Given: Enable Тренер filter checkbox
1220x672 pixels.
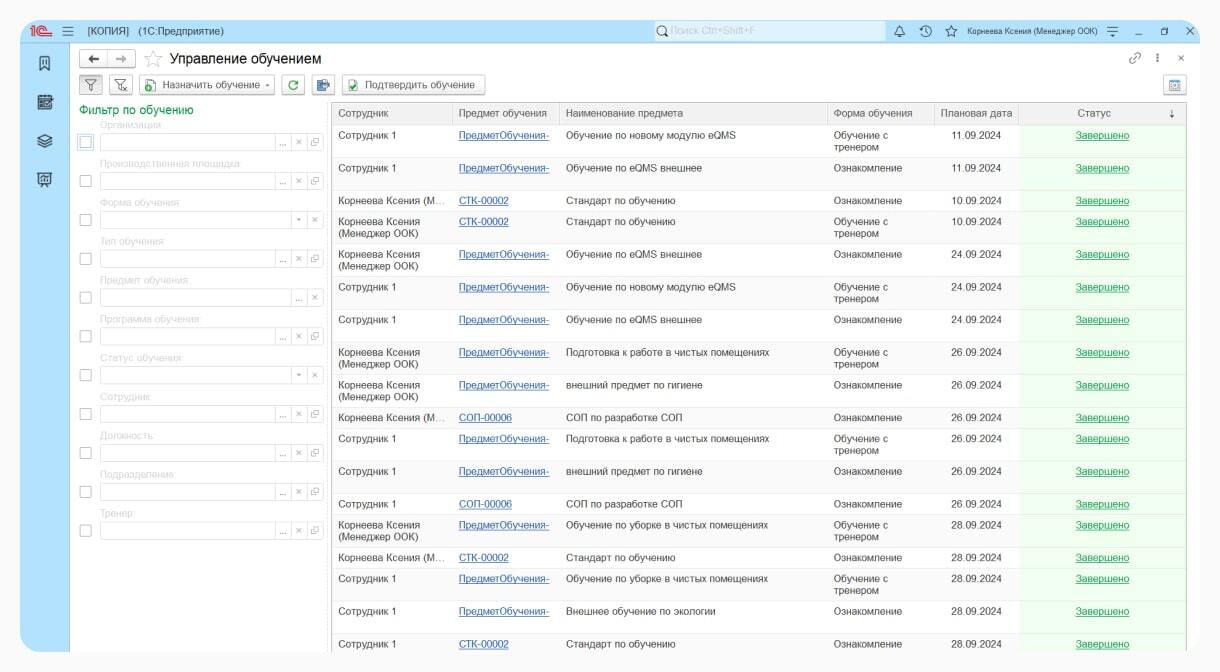Looking at the screenshot, I should click(x=85, y=531).
